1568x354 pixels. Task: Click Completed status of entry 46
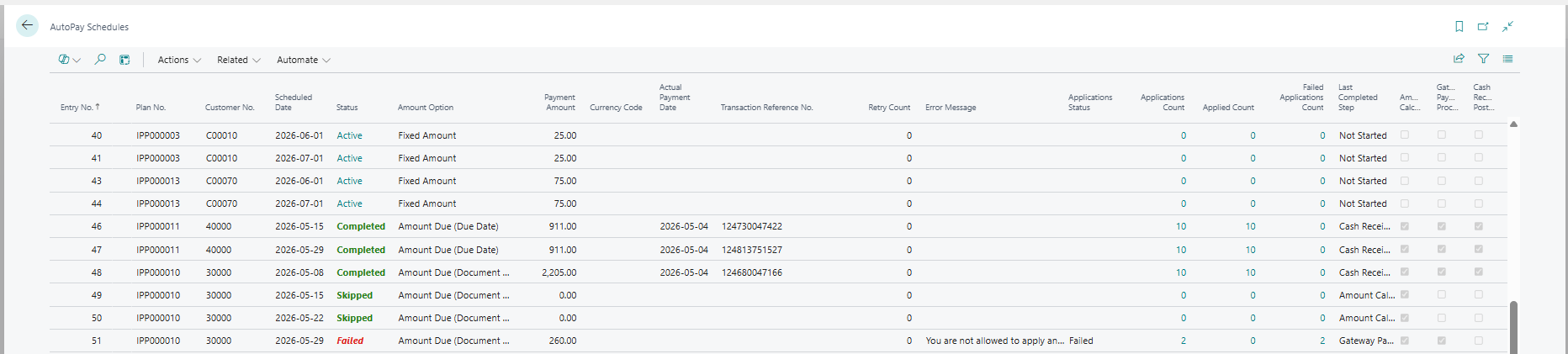point(361,227)
